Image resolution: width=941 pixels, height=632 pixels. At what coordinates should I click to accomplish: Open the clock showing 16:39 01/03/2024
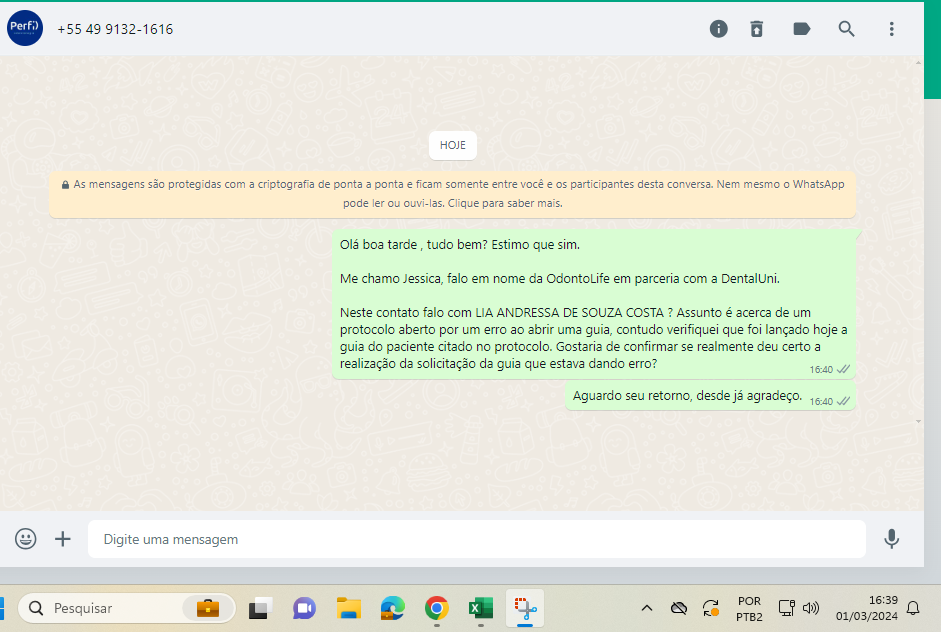point(867,608)
